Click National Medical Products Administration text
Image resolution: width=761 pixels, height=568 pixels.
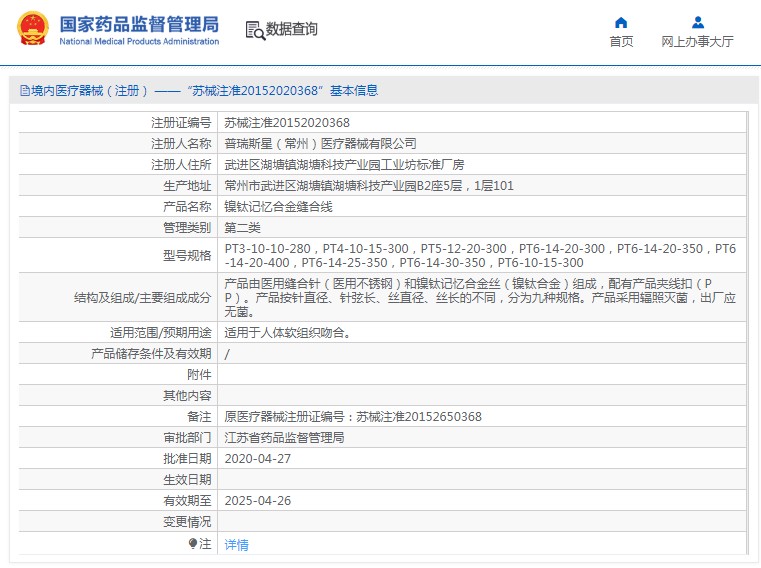click(139, 42)
